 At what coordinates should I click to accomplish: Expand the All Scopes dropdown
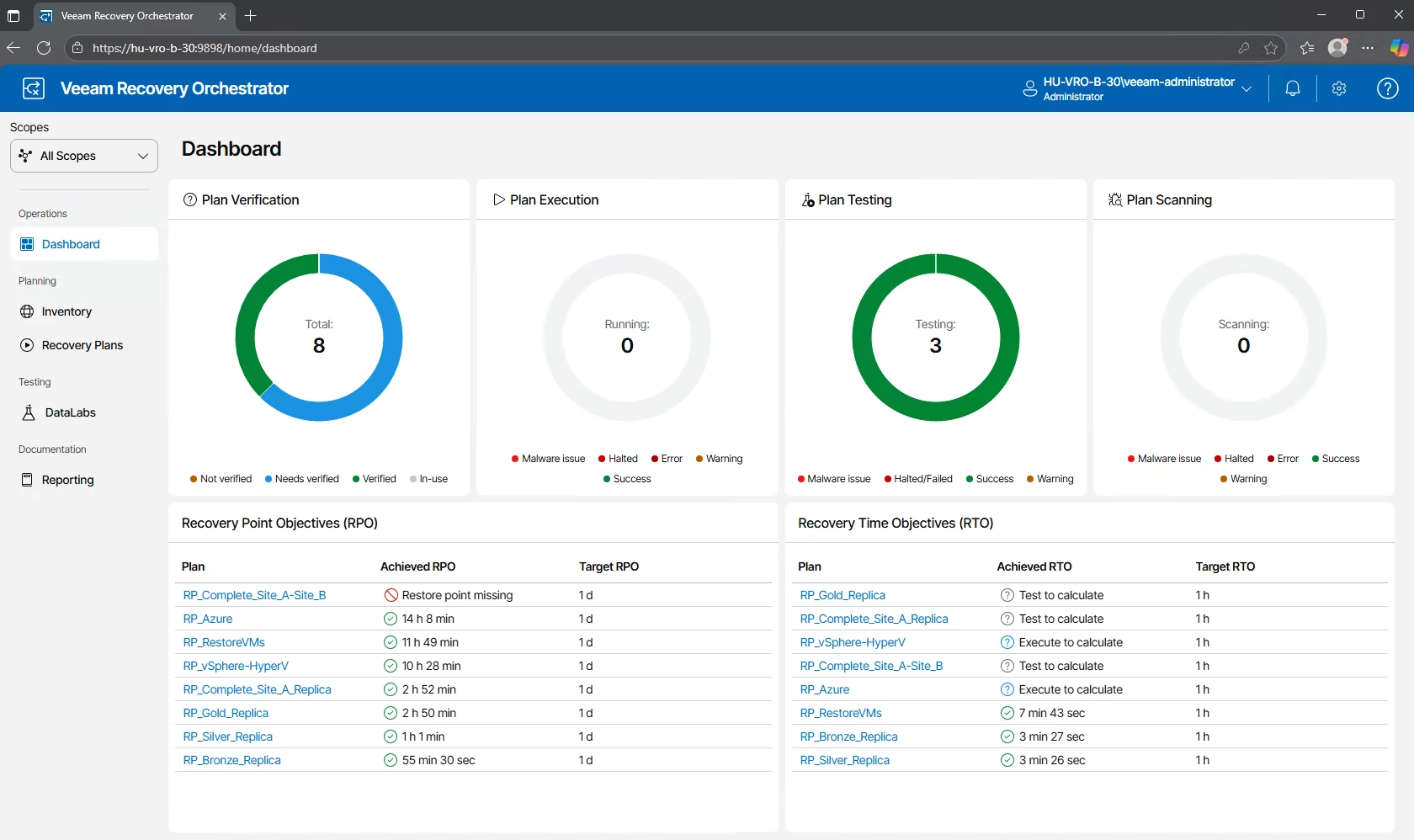click(84, 156)
